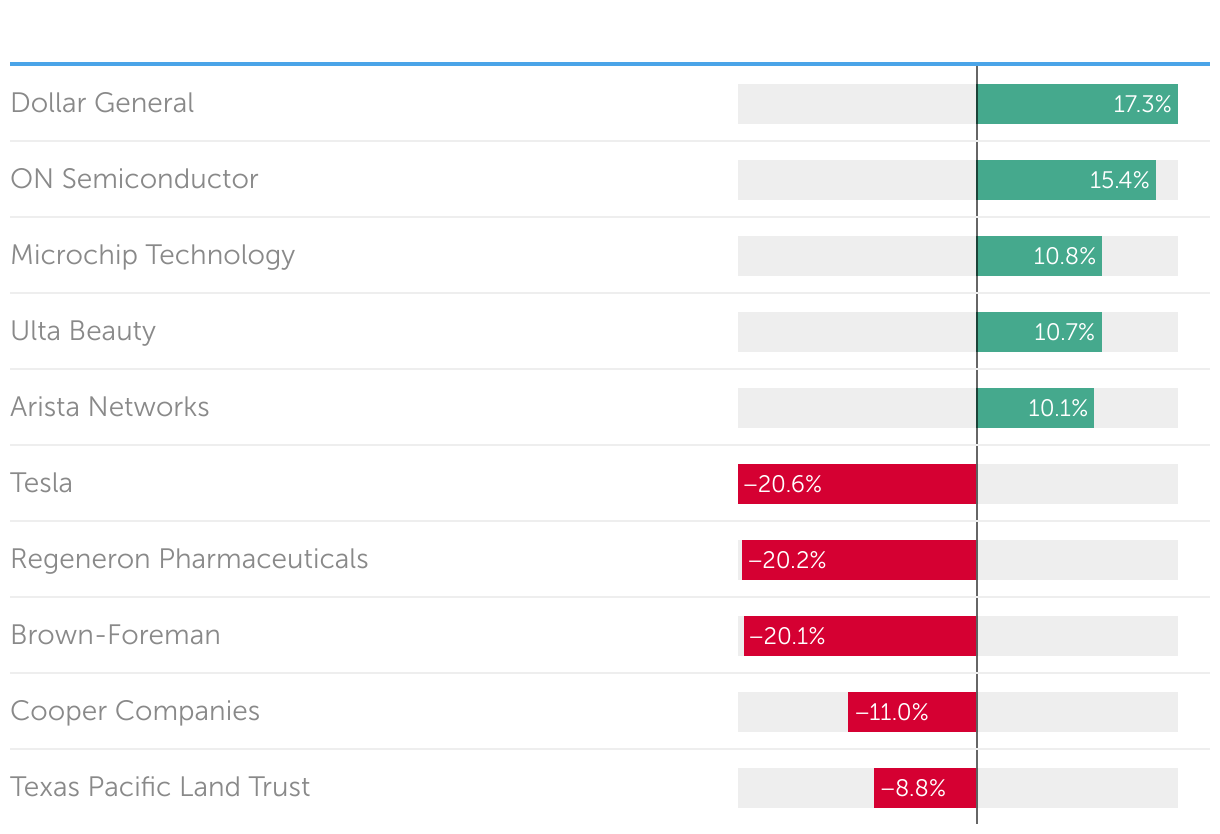Select the ON Semiconductor row label
The width and height of the screenshot is (1220, 834).
134,179
